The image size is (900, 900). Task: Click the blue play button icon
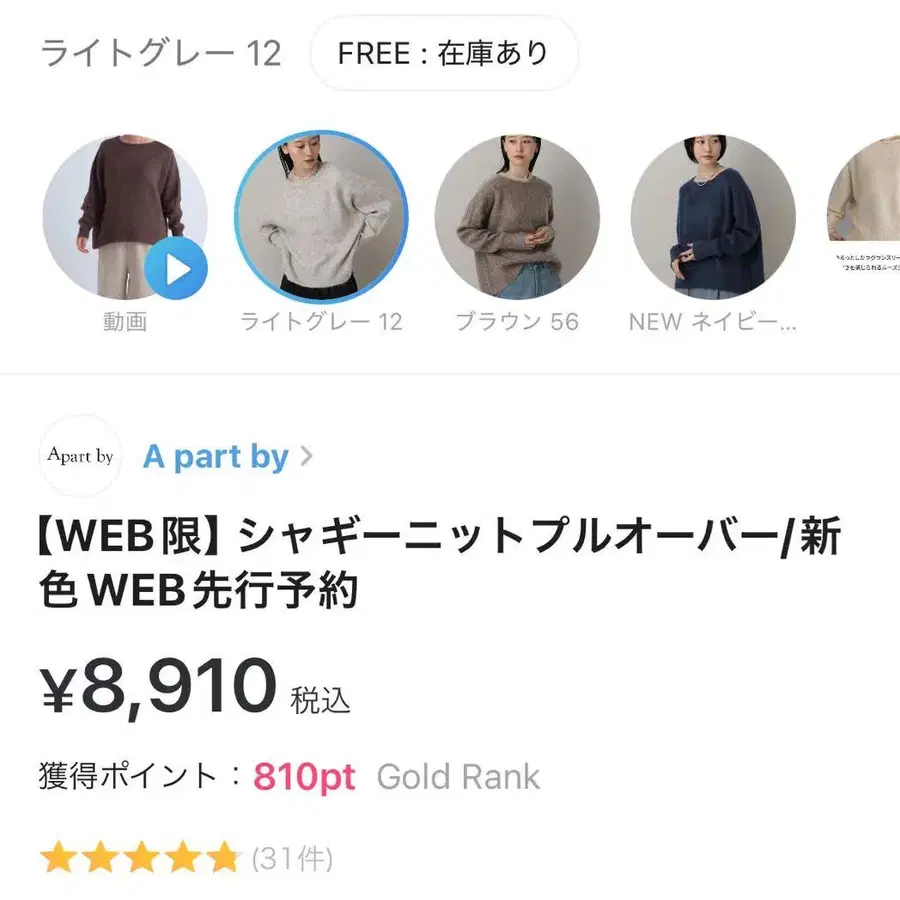tap(176, 268)
